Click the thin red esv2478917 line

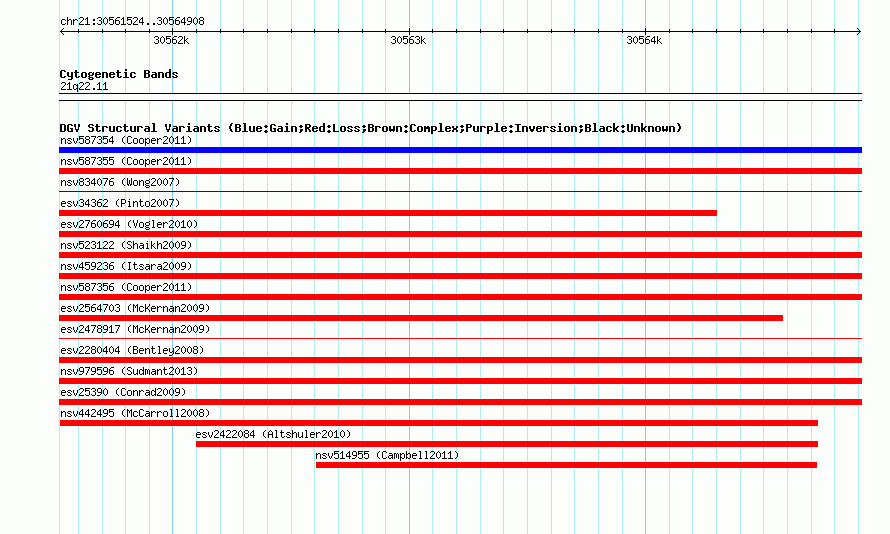(460, 339)
